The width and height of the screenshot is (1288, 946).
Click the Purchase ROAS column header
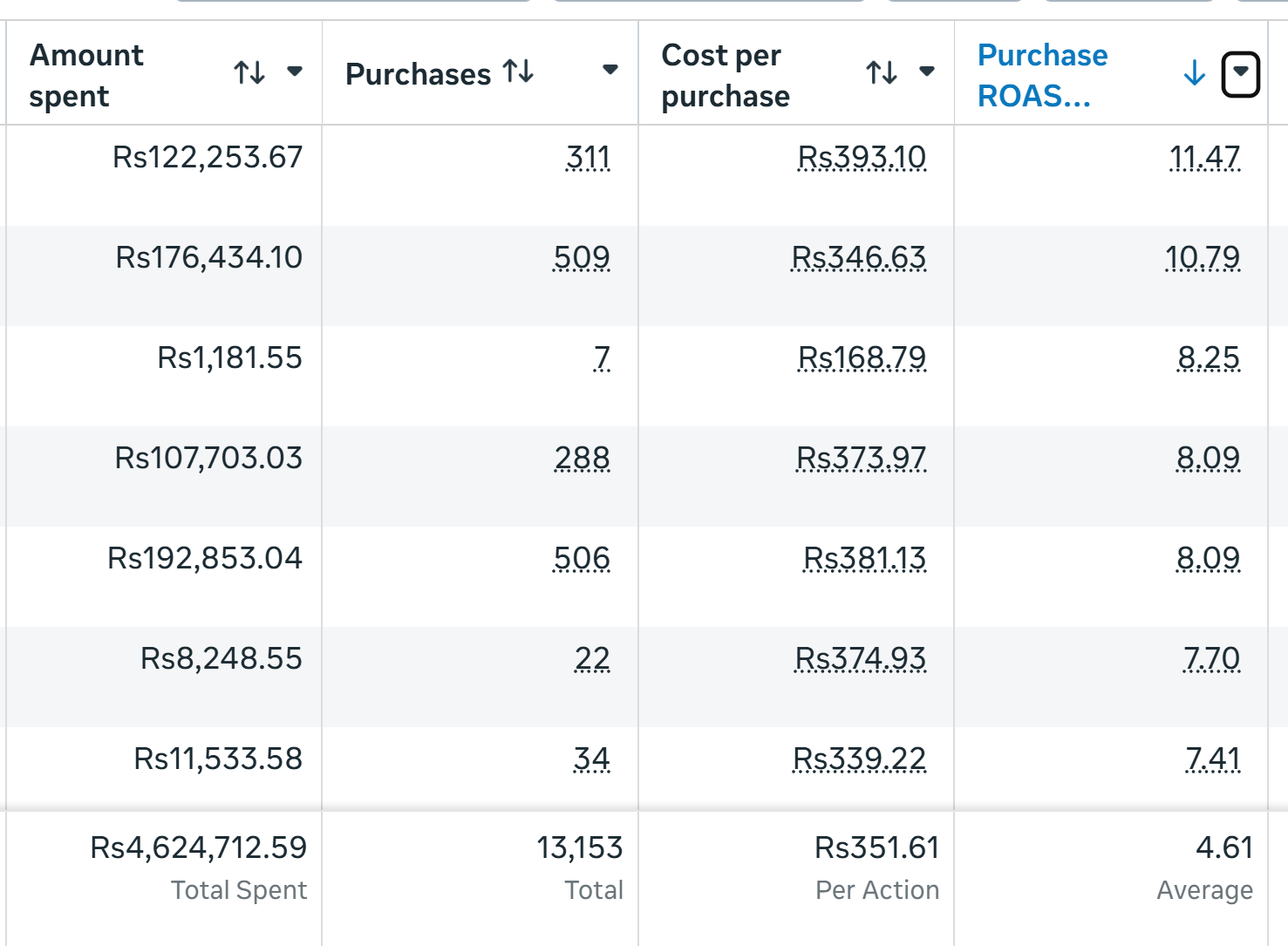(1042, 75)
